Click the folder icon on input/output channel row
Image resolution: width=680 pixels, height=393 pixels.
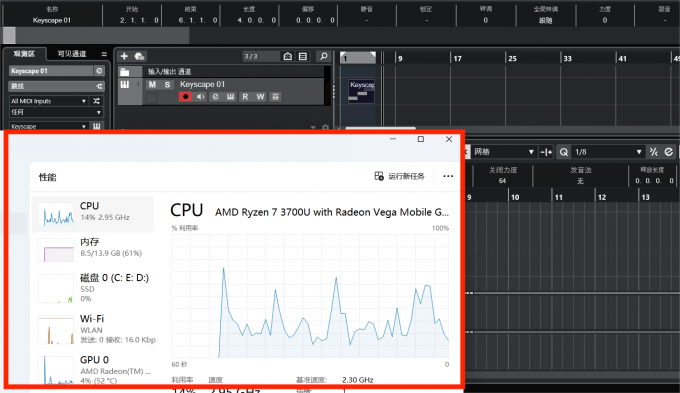click(x=125, y=72)
